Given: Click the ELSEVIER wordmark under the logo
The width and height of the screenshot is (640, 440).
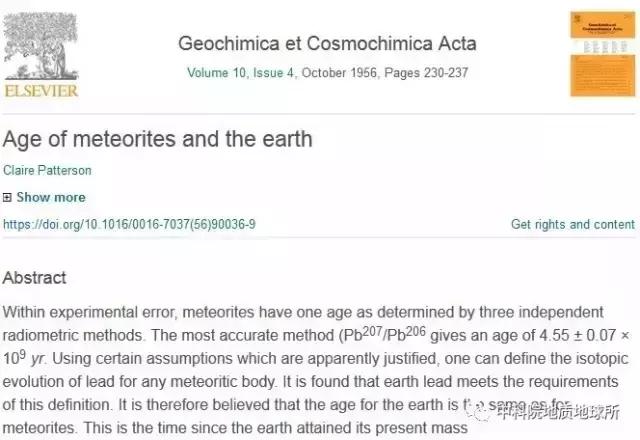Looking at the screenshot, I should point(42,90).
